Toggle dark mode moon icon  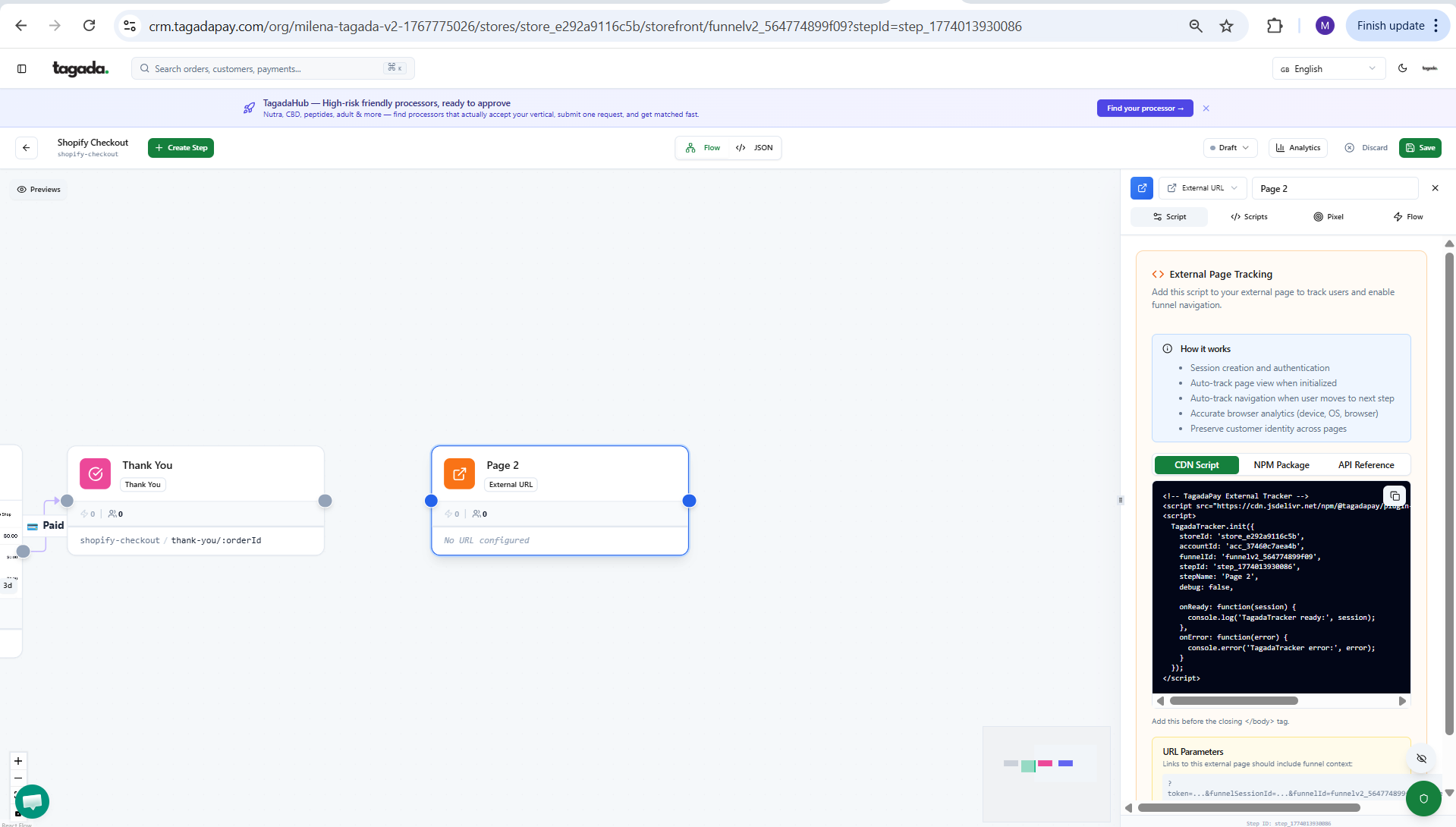click(x=1403, y=68)
